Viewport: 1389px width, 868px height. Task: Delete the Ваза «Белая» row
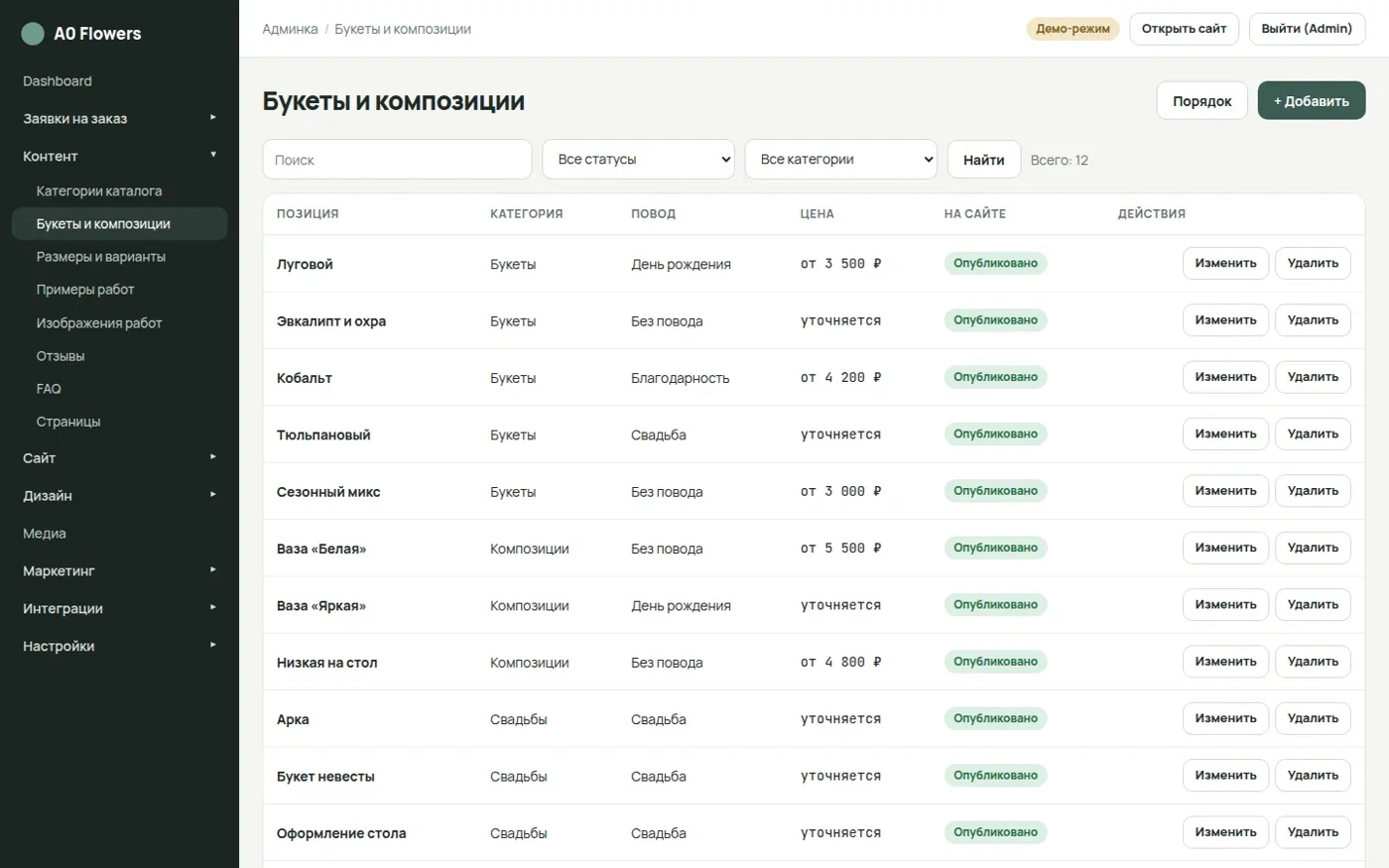tap(1313, 548)
